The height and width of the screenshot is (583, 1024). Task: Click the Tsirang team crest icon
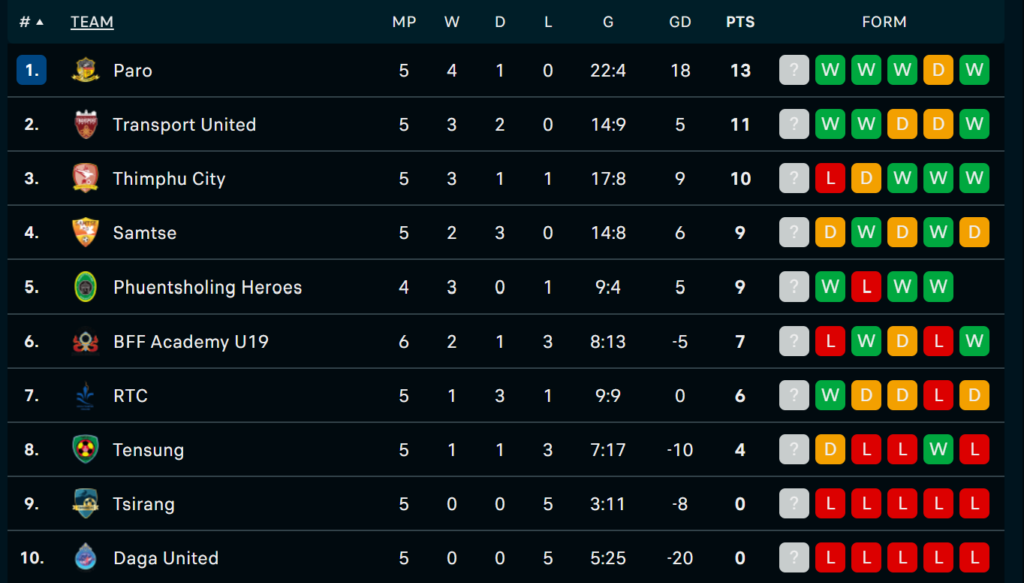pyautogui.click(x=86, y=503)
